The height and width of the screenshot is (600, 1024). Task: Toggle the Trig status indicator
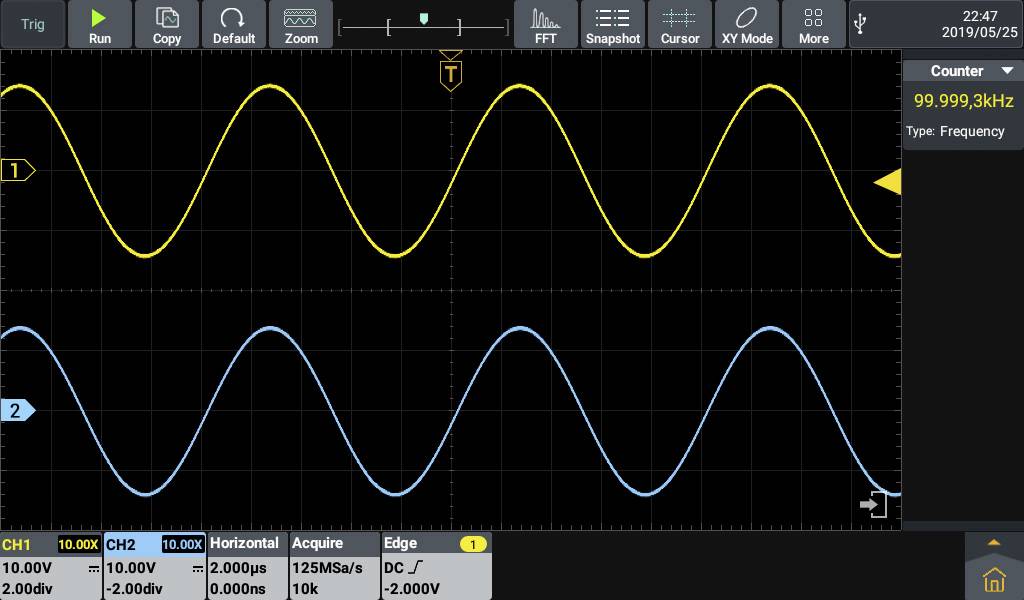[33, 25]
